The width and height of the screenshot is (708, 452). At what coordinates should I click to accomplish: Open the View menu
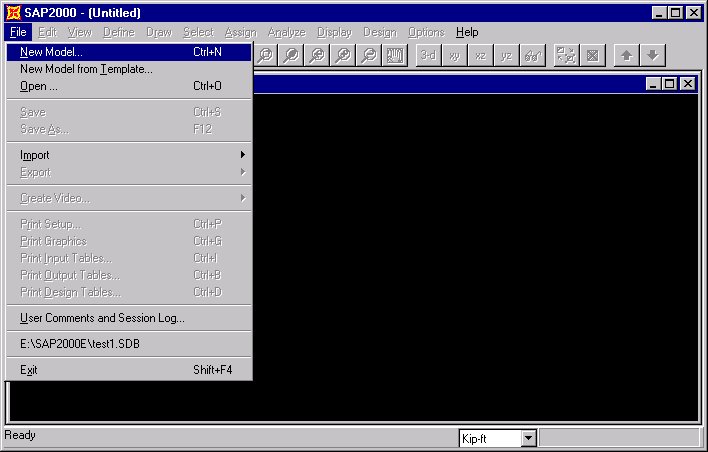click(80, 32)
